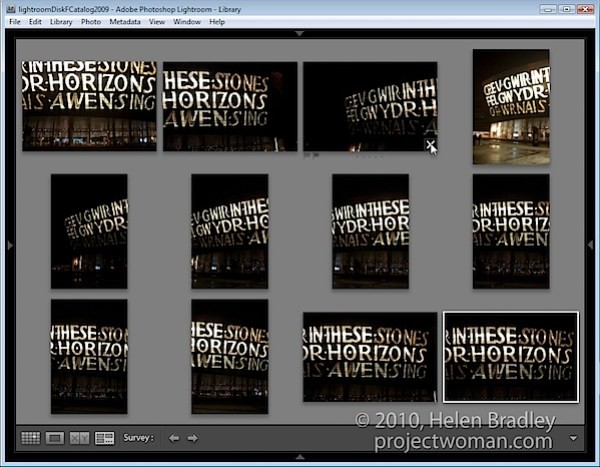Viewport: 600px width, 467px height.
Task: Open the Edit menu
Action: coord(35,22)
